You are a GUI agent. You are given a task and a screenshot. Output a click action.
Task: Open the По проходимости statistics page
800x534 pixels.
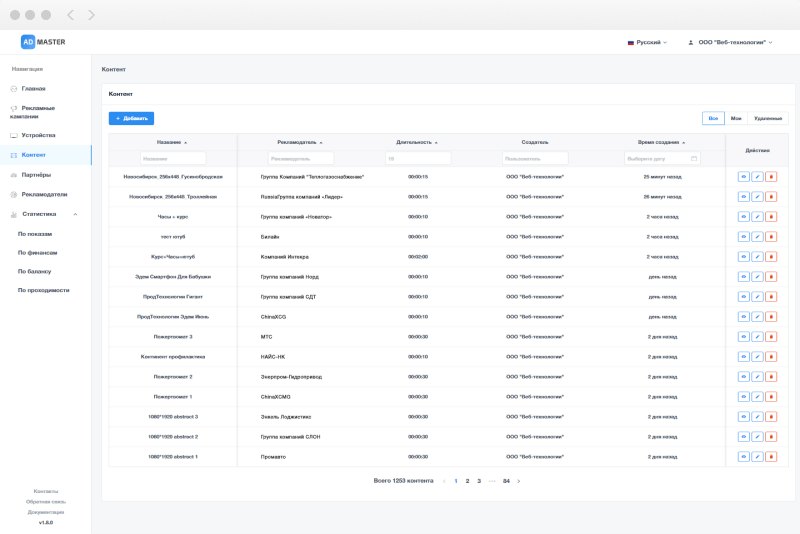click(x=46, y=290)
